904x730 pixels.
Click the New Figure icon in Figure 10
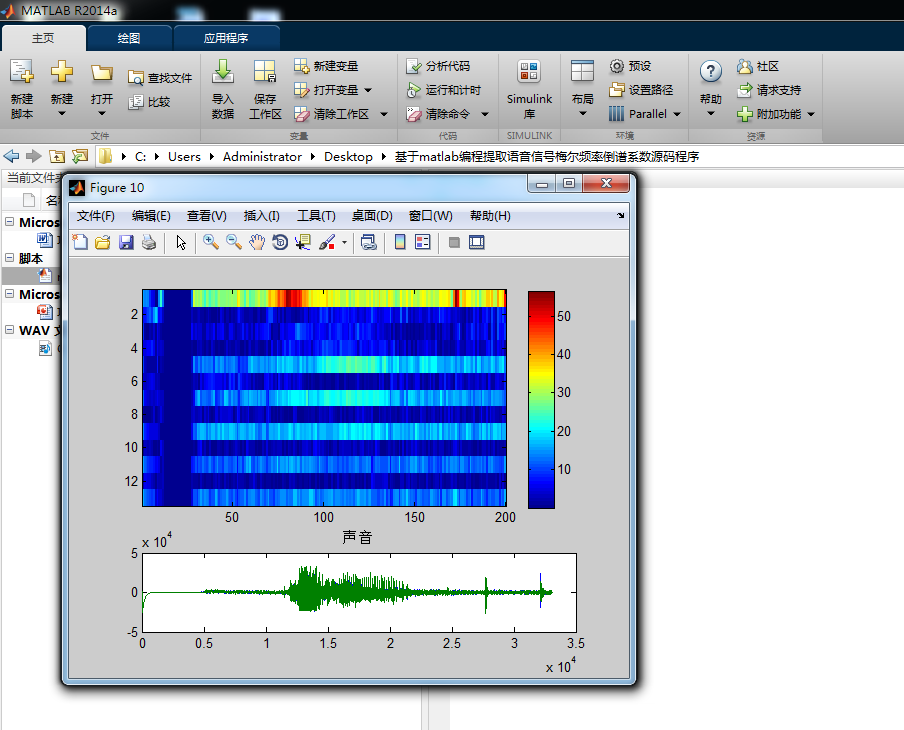point(80,242)
